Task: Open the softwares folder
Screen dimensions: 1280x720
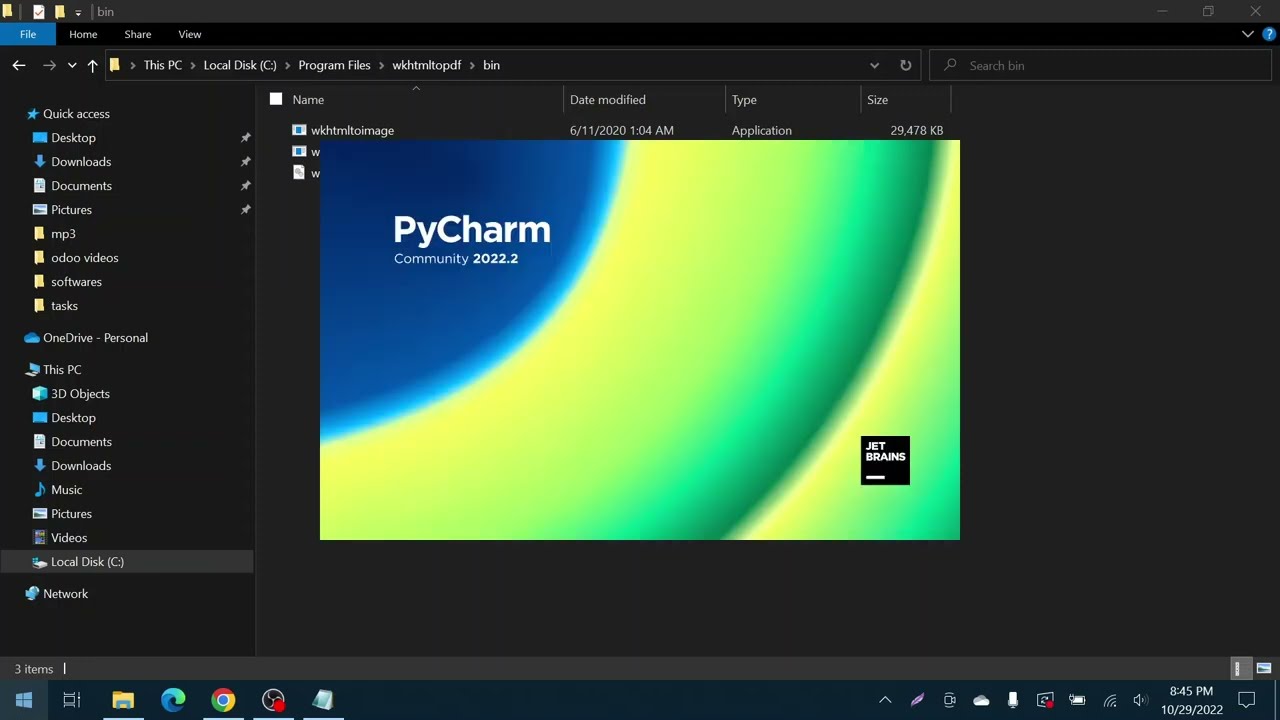Action: point(76,282)
